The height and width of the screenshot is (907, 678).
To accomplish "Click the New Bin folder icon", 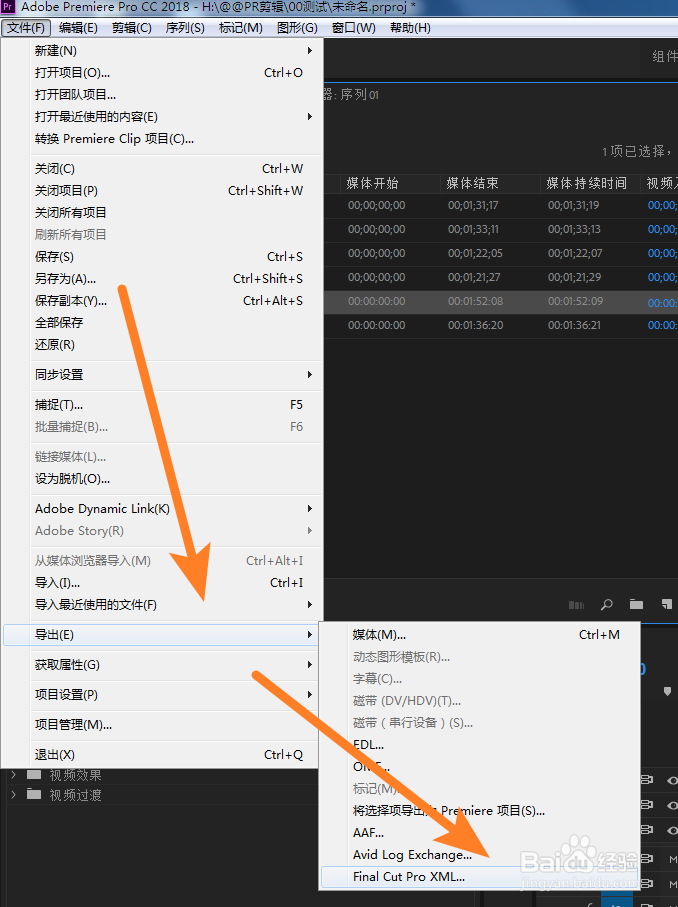I will click(x=636, y=604).
